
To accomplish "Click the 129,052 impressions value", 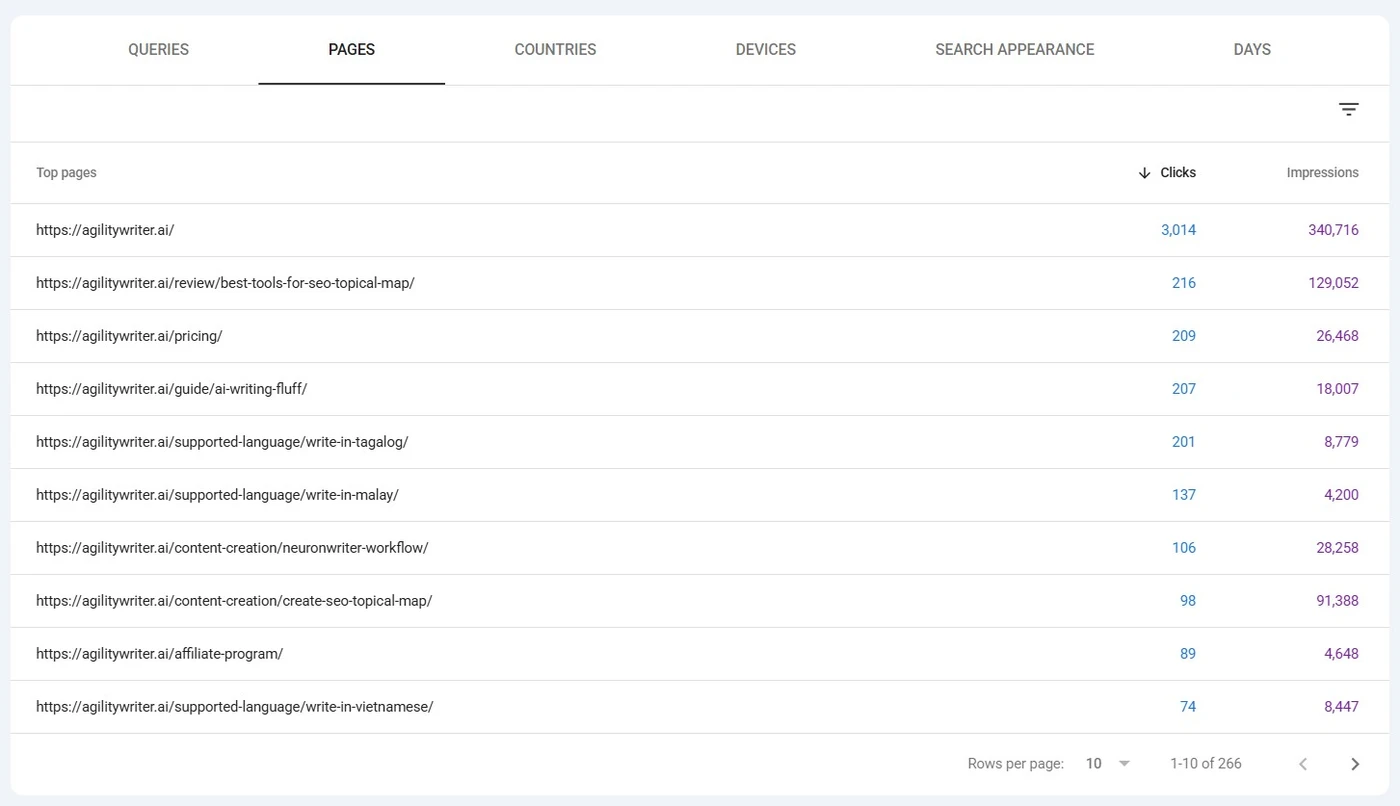I will [x=1333, y=283].
